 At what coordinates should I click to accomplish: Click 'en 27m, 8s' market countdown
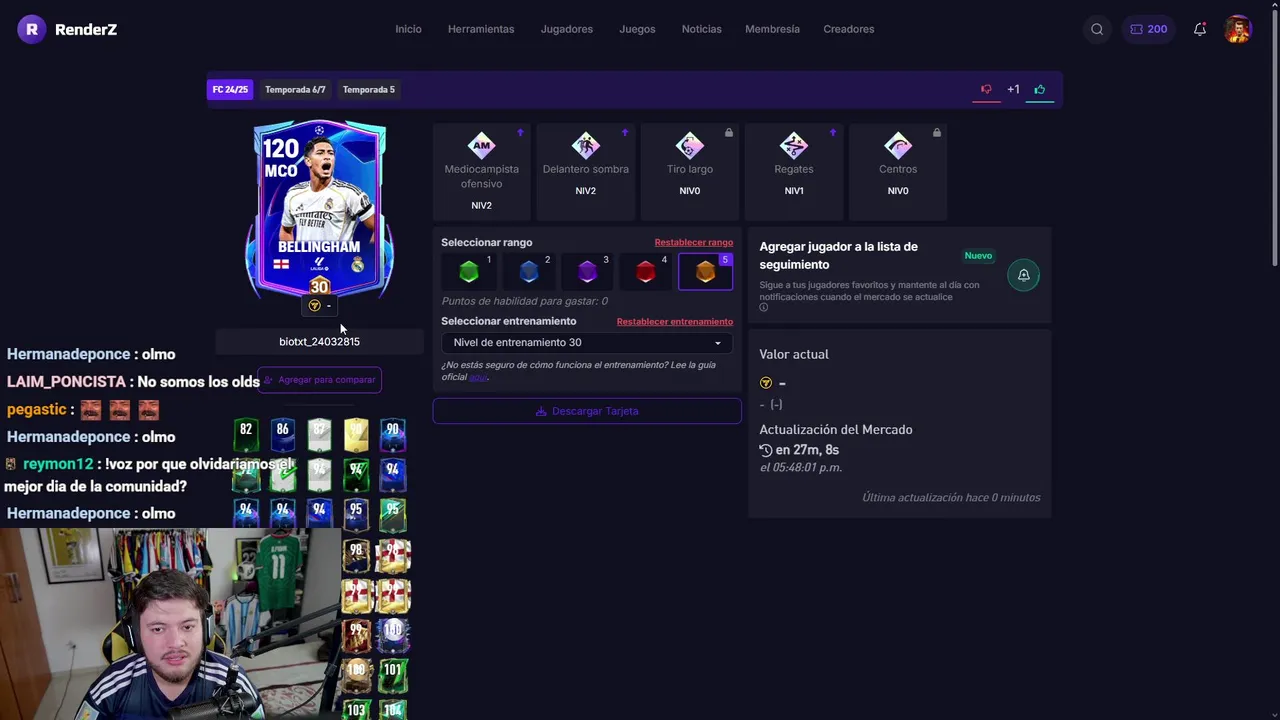tap(807, 450)
